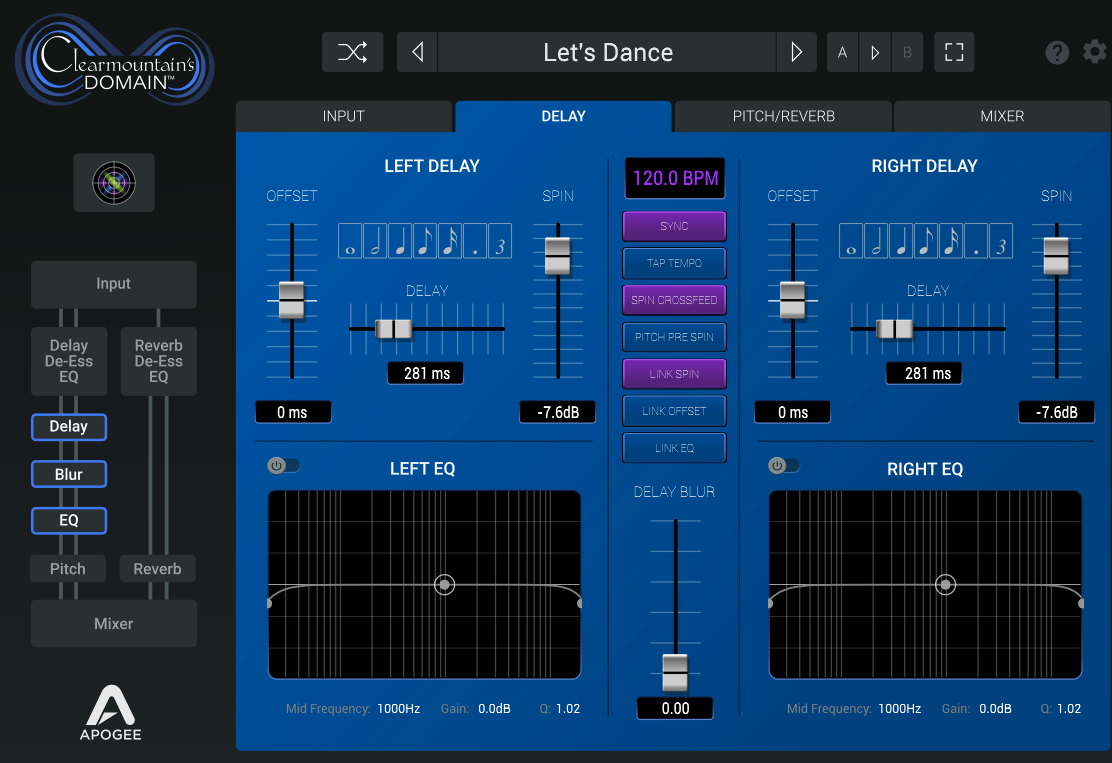Select the DELAY tab

click(564, 116)
